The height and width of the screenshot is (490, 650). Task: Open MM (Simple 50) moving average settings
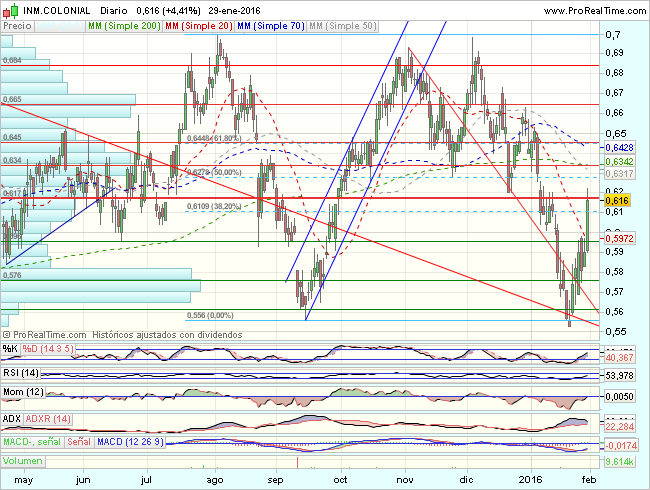pyautogui.click(x=342, y=26)
